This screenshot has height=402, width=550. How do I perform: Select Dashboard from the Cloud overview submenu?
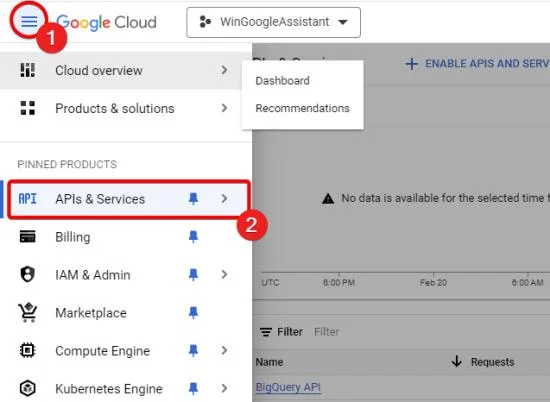point(282,81)
